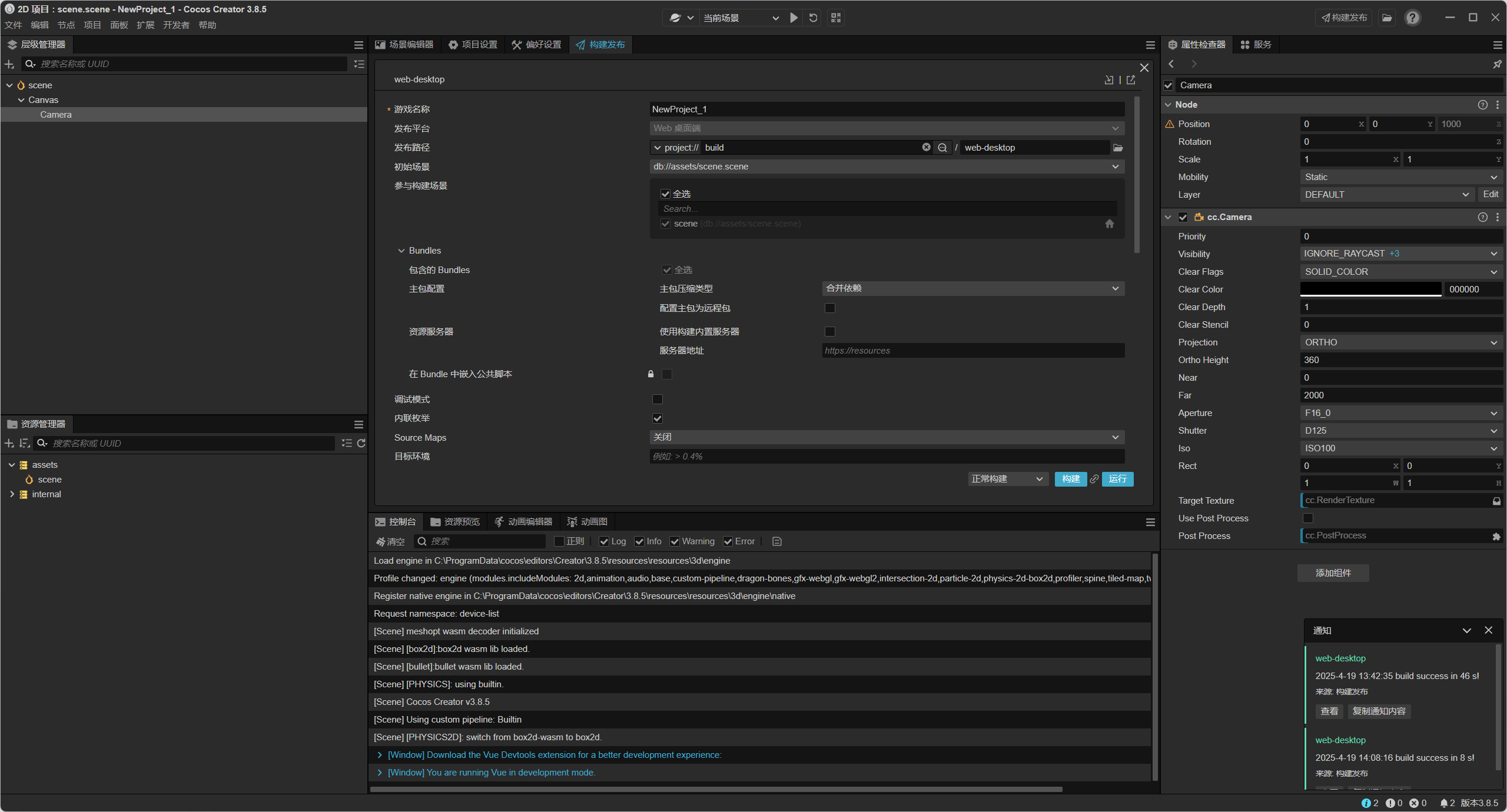Collapse the Bundles section

(401, 251)
